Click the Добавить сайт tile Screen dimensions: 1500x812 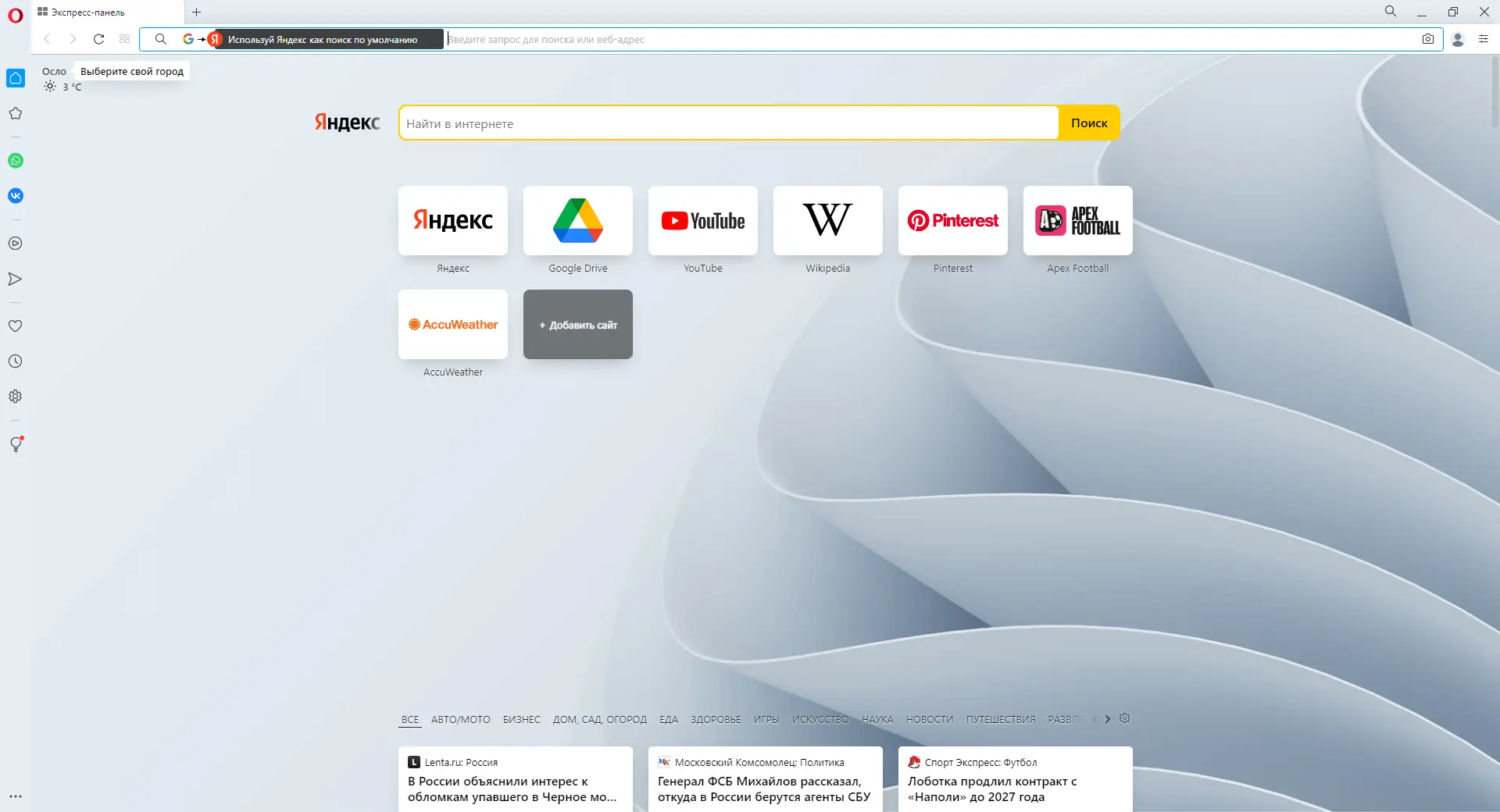pyautogui.click(x=578, y=325)
